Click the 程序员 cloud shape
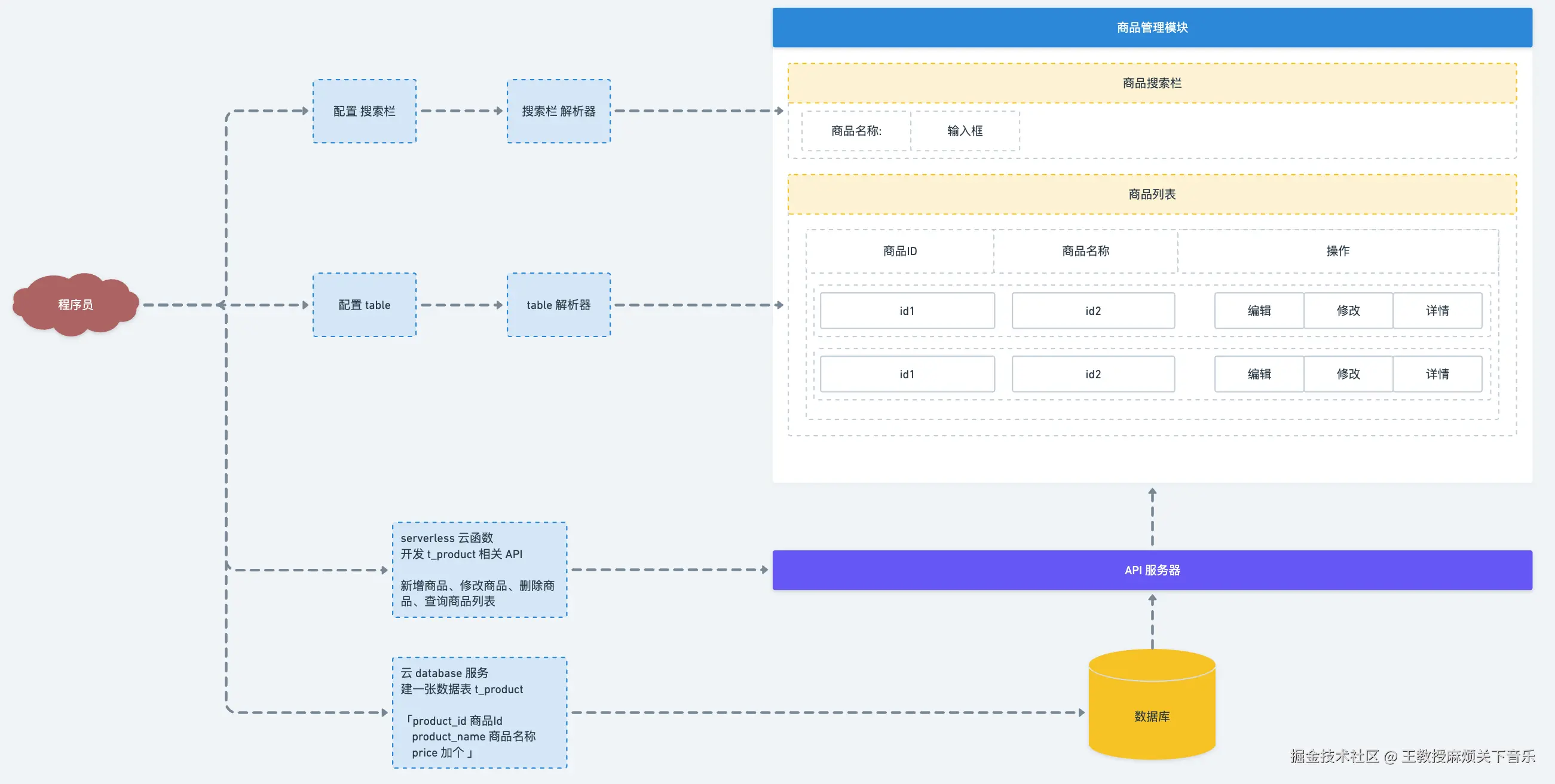Image resolution: width=1555 pixels, height=784 pixels. [75, 305]
